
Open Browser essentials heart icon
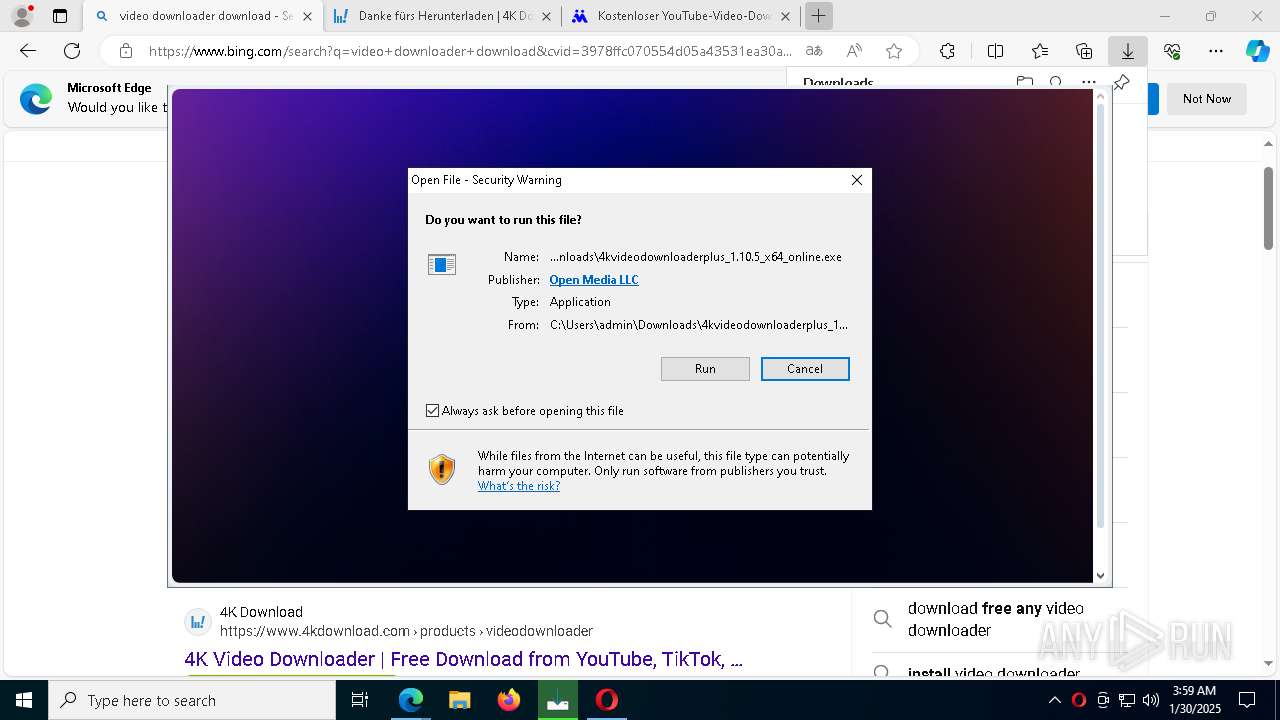click(x=1172, y=51)
